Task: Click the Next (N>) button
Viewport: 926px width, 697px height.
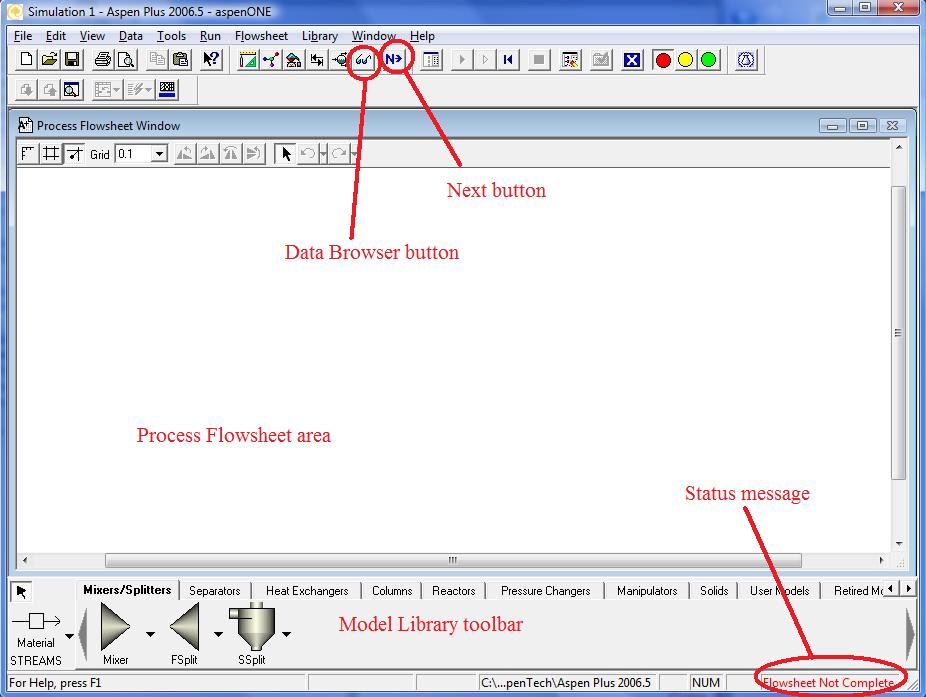Action: point(395,60)
